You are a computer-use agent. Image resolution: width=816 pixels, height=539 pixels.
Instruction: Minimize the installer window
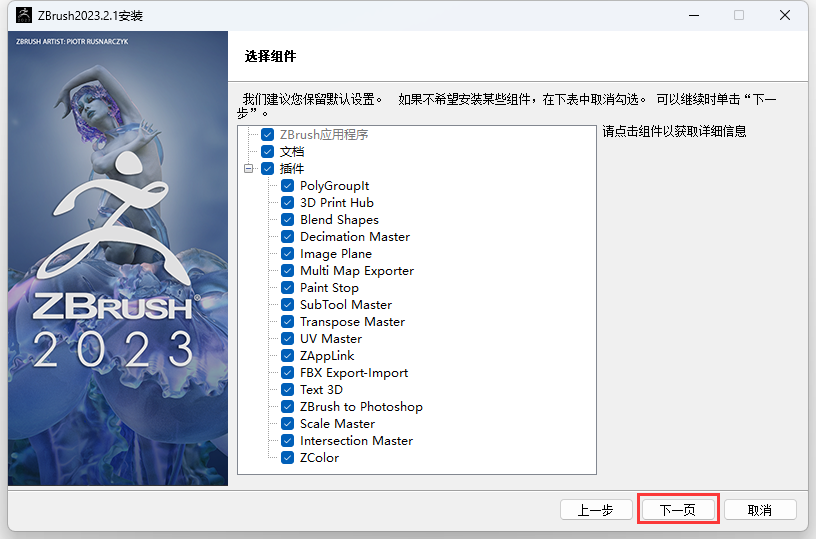pos(694,15)
